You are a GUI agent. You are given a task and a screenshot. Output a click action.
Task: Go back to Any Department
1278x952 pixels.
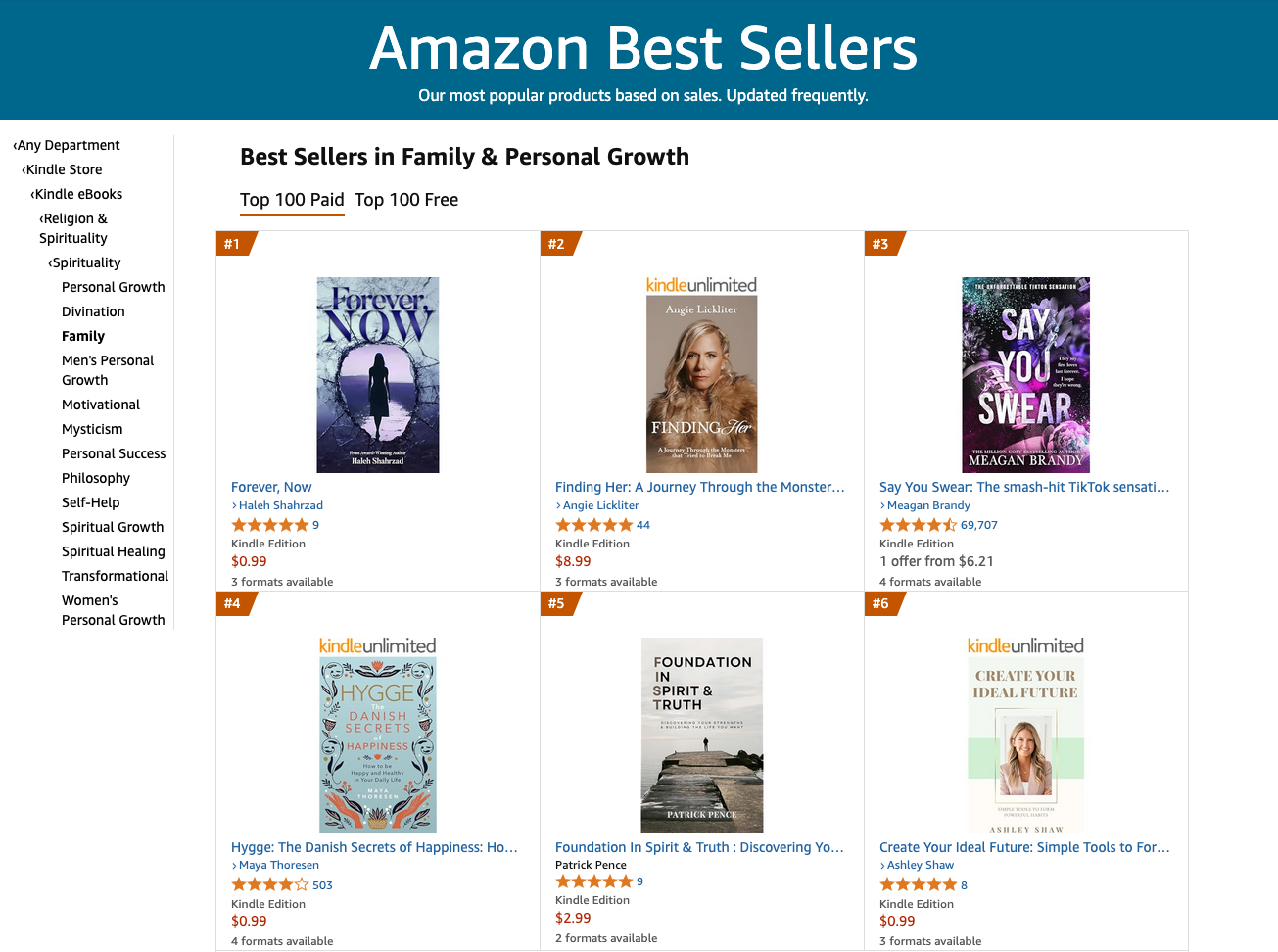point(69,145)
